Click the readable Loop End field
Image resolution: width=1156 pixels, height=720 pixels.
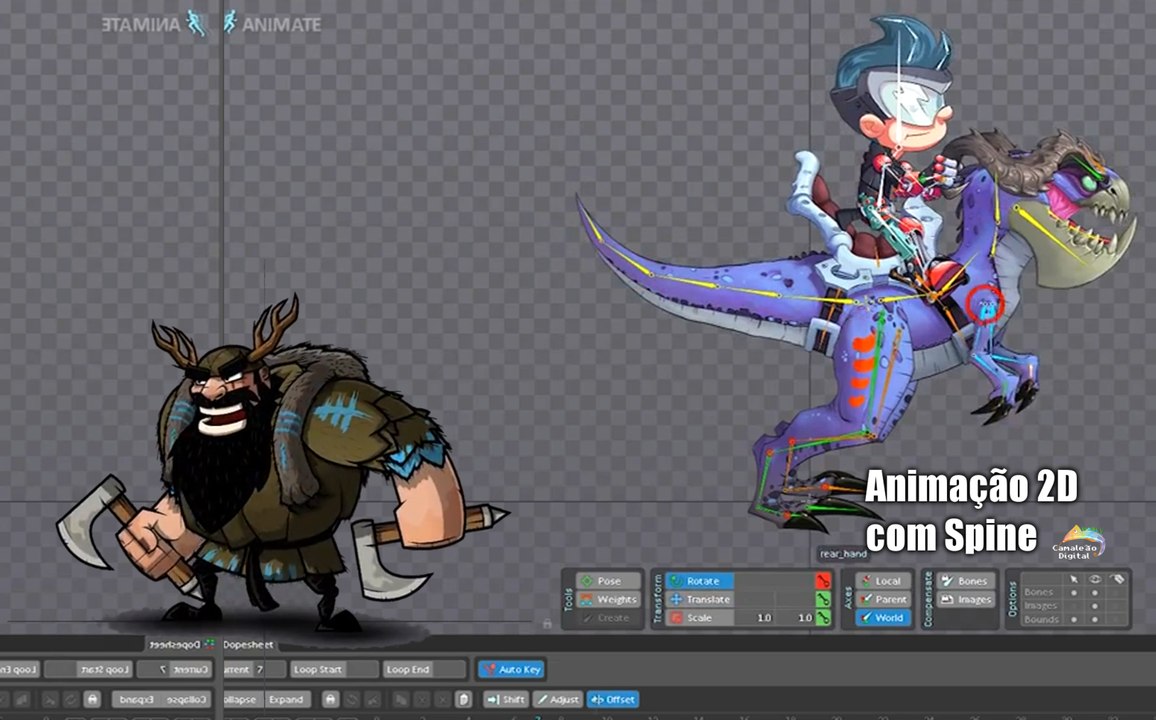(x=425, y=669)
